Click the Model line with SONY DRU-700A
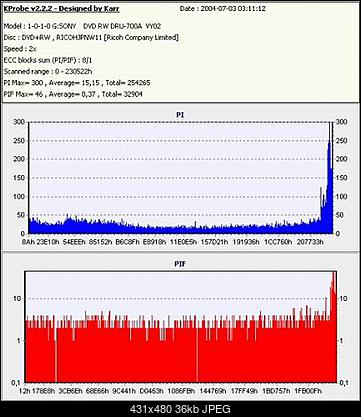Screen dimensions: 361x417 (x=83, y=26)
